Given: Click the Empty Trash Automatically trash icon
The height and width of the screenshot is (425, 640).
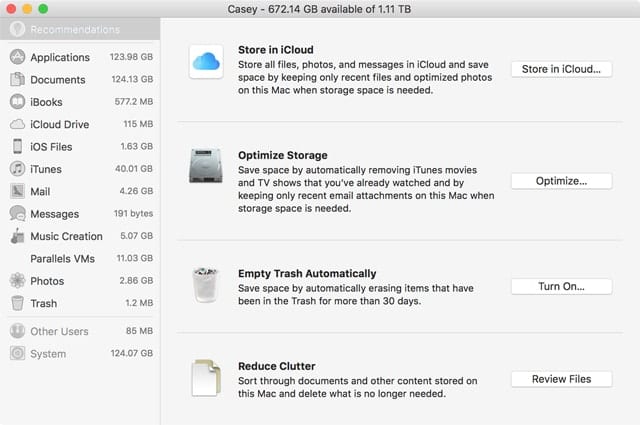Looking at the screenshot, I should pos(205,284).
